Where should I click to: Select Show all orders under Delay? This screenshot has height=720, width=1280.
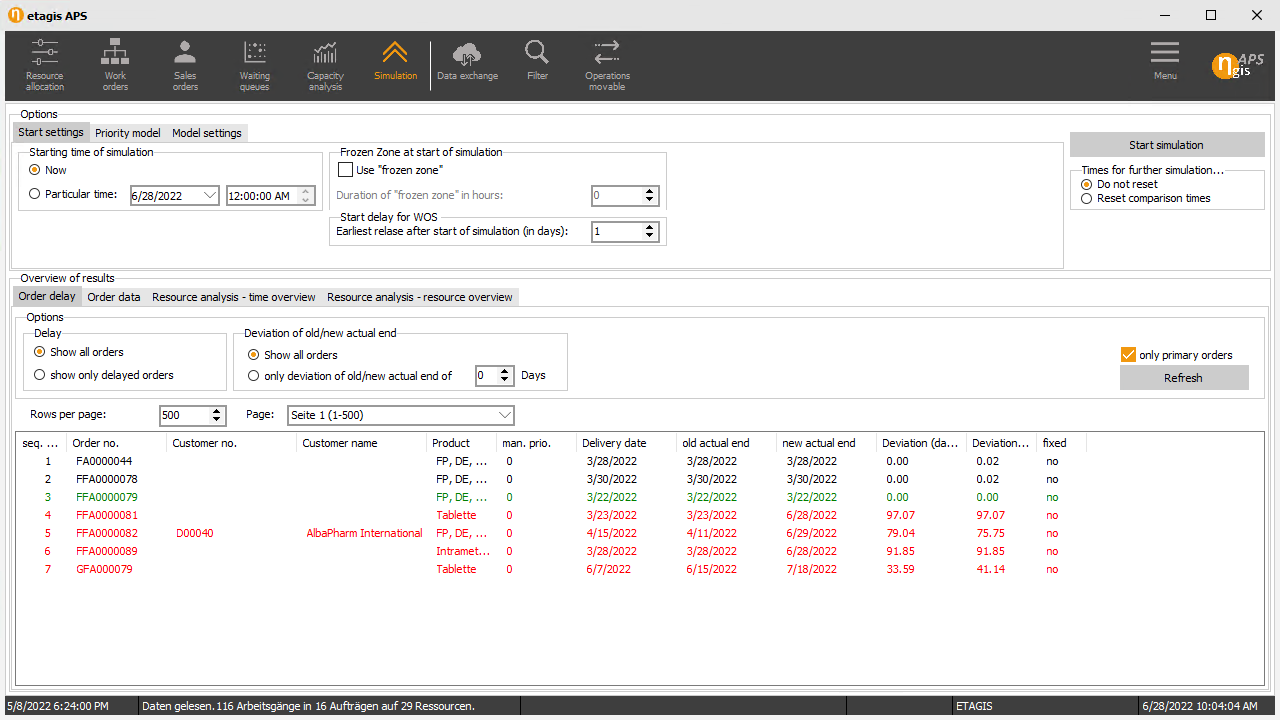pyautogui.click(x=40, y=352)
